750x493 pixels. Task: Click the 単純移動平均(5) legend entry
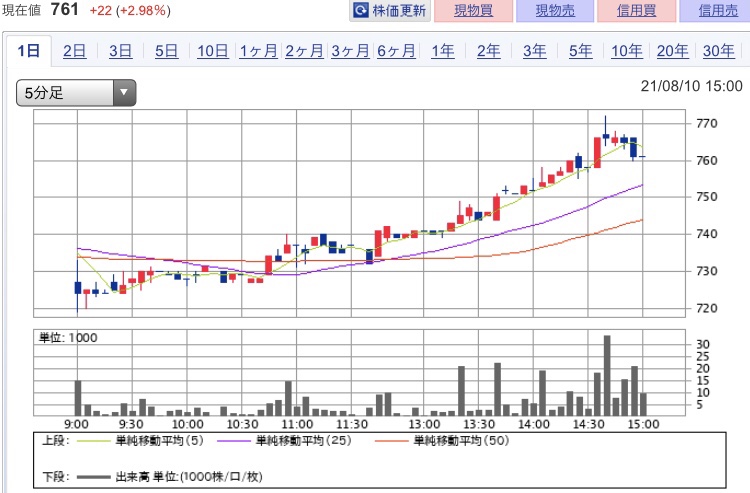pyautogui.click(x=160, y=440)
